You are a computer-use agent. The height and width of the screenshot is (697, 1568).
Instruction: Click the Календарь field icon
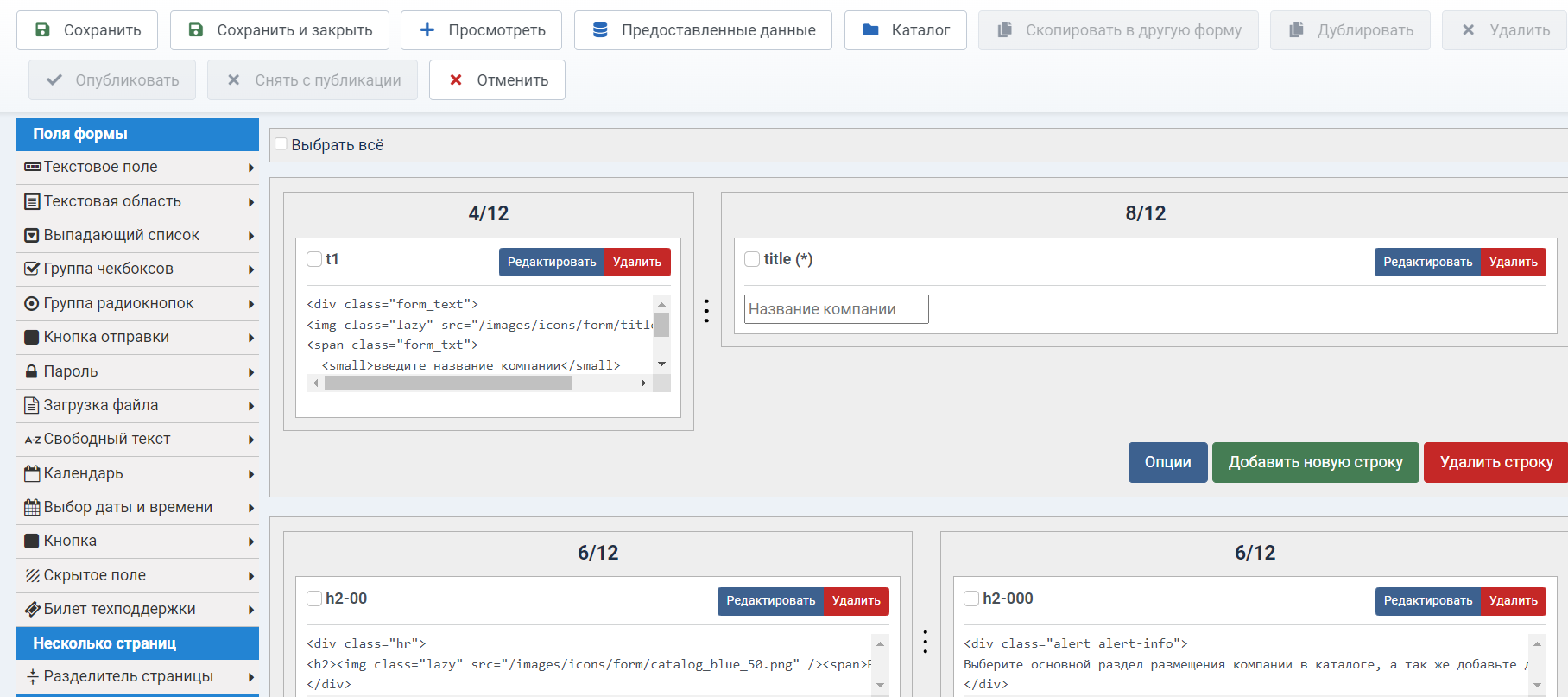pos(32,473)
